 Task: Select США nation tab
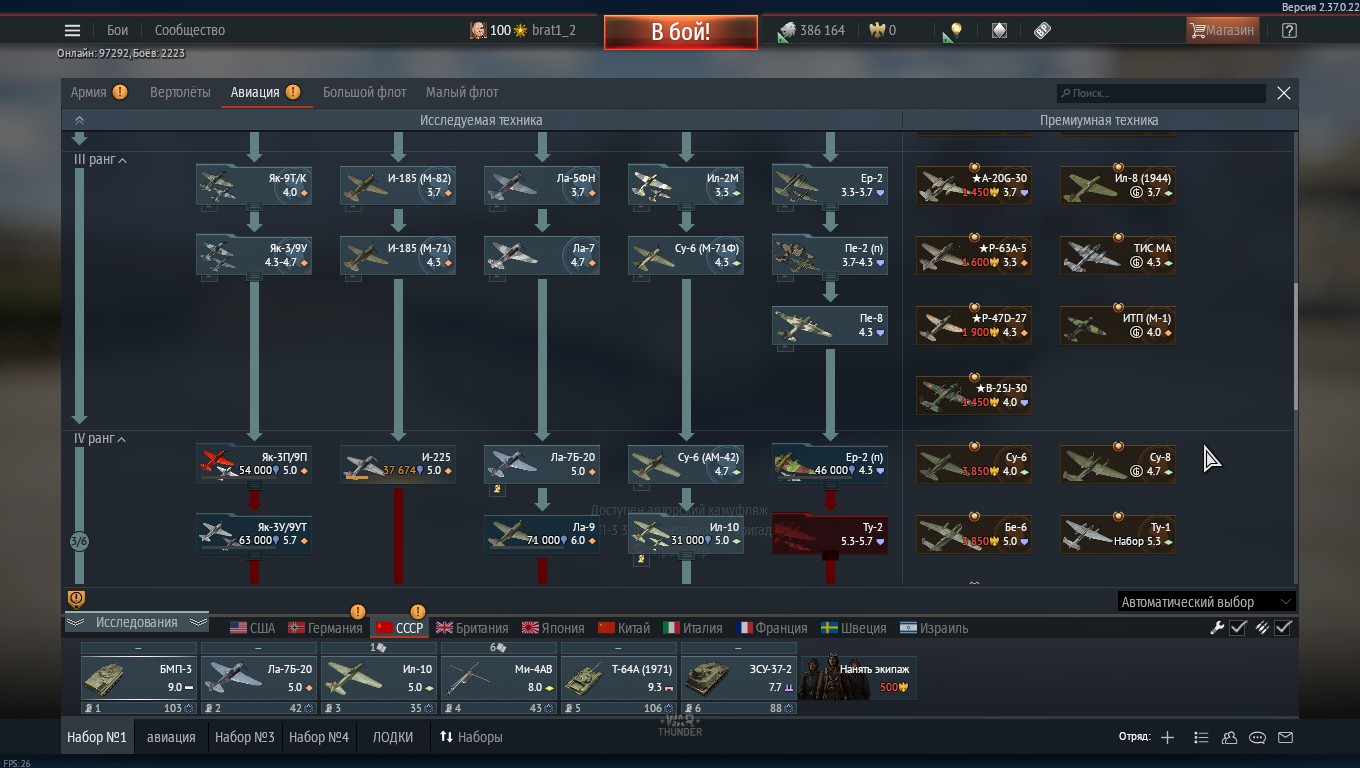pyautogui.click(x=252, y=628)
